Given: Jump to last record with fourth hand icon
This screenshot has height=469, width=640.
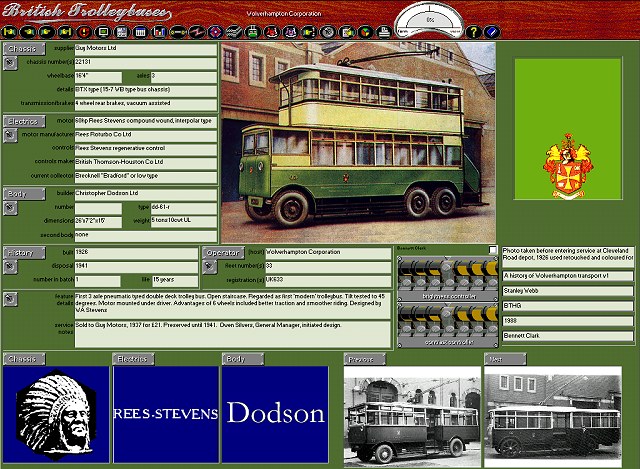Looking at the screenshot, I should point(66,32).
